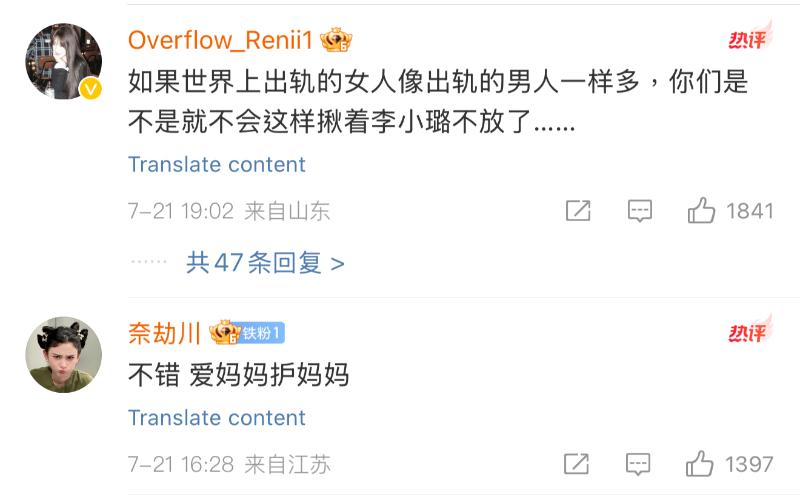Click 热评 hot comment badge on second comment

749,330
